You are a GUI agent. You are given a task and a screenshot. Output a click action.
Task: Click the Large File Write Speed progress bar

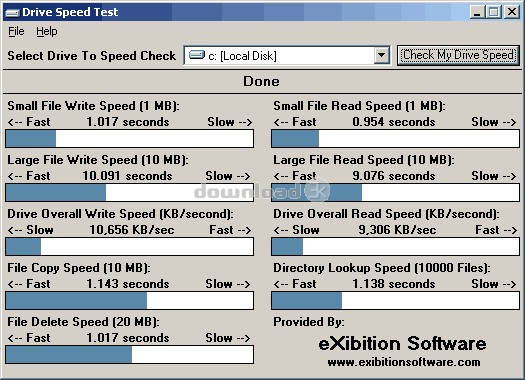click(130, 193)
